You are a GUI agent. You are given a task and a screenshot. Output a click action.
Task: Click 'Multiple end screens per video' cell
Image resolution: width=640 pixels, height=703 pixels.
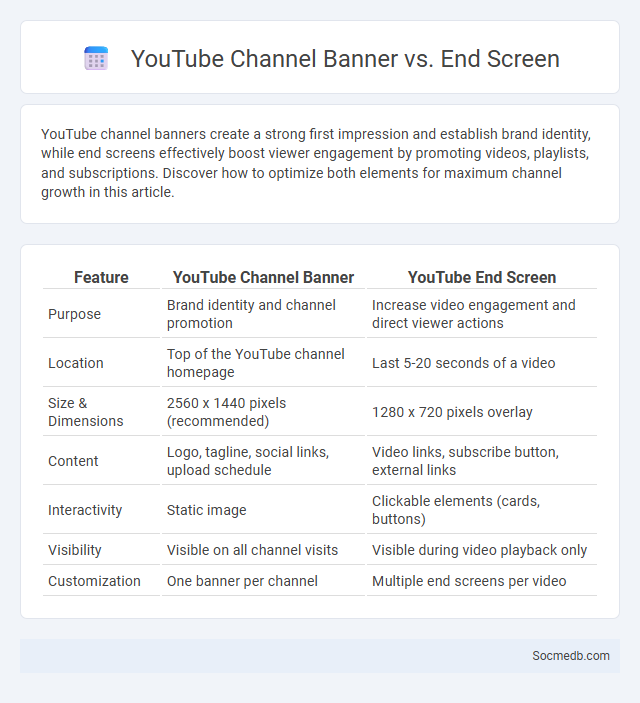[482, 581]
